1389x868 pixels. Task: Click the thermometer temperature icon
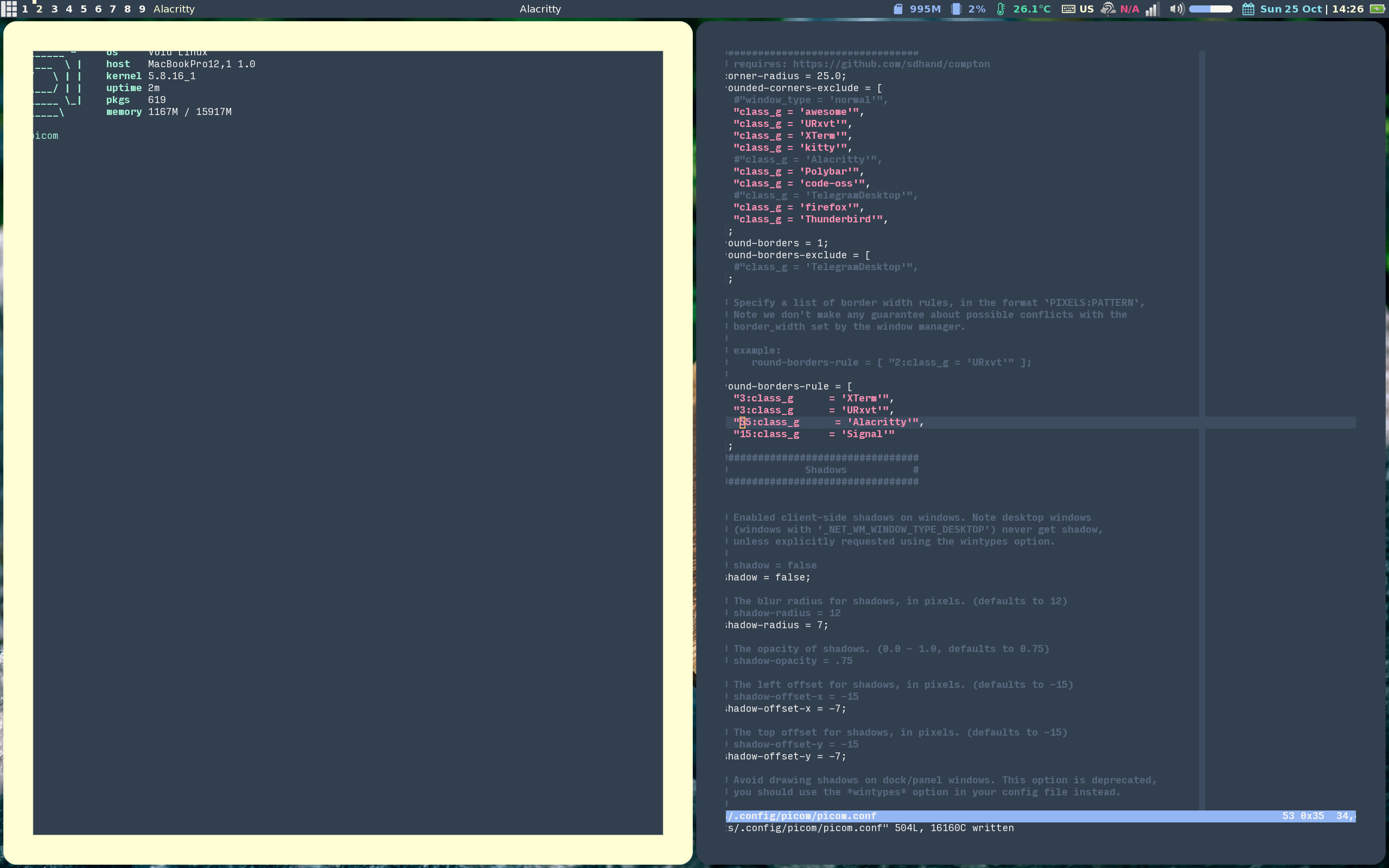[x=1001, y=9]
